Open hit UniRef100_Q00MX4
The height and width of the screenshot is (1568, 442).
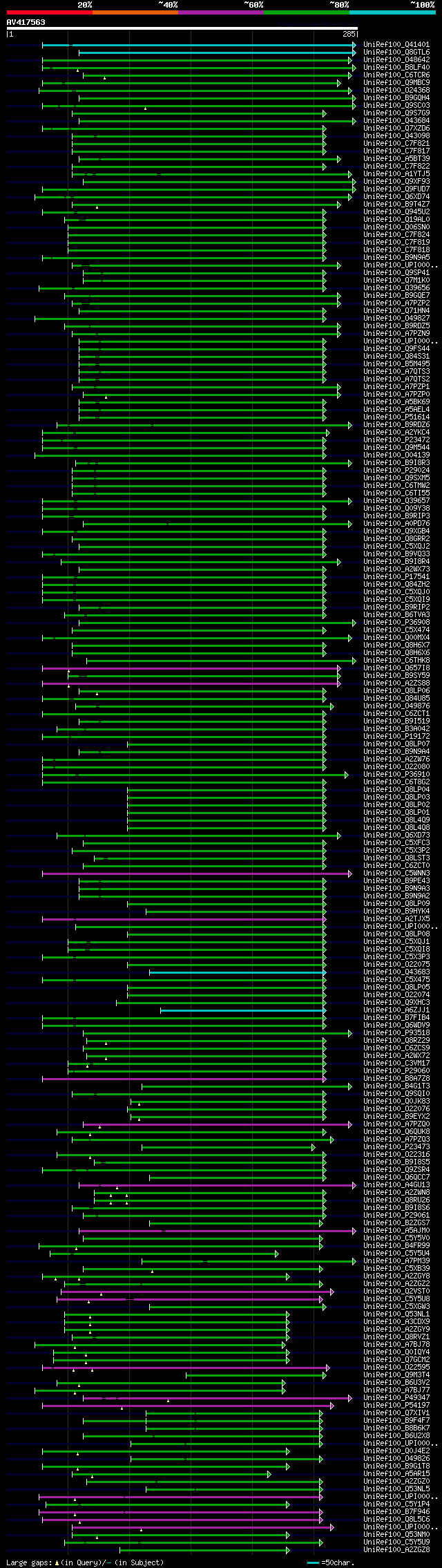(396, 638)
